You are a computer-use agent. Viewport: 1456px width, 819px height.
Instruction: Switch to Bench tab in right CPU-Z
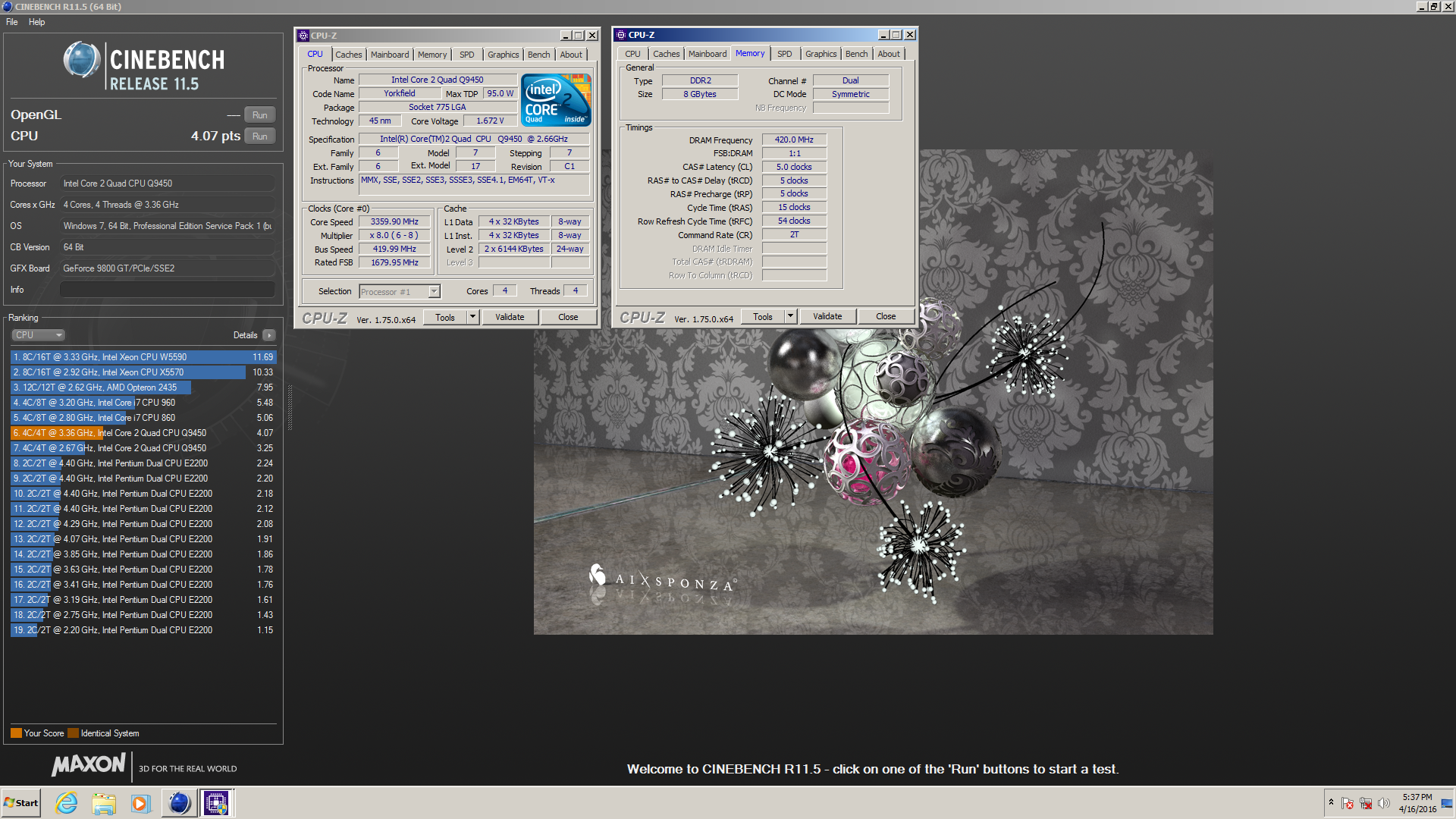coord(857,54)
